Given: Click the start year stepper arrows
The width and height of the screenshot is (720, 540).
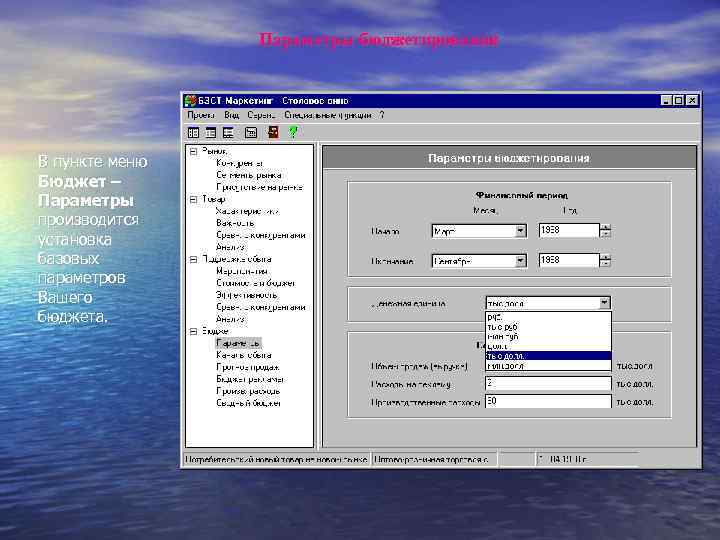Looking at the screenshot, I should pos(605,230).
